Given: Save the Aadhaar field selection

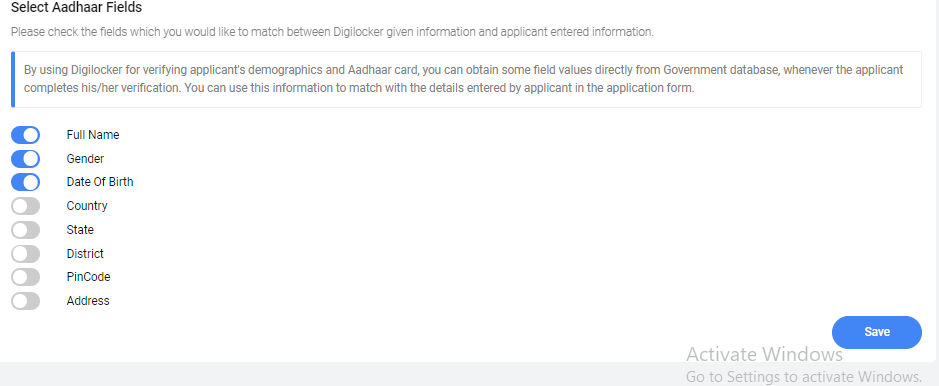Looking at the screenshot, I should point(877,332).
